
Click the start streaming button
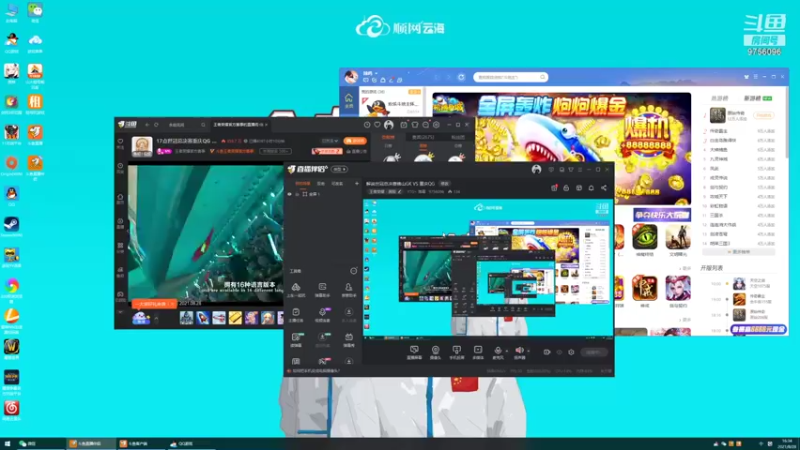(x=593, y=352)
